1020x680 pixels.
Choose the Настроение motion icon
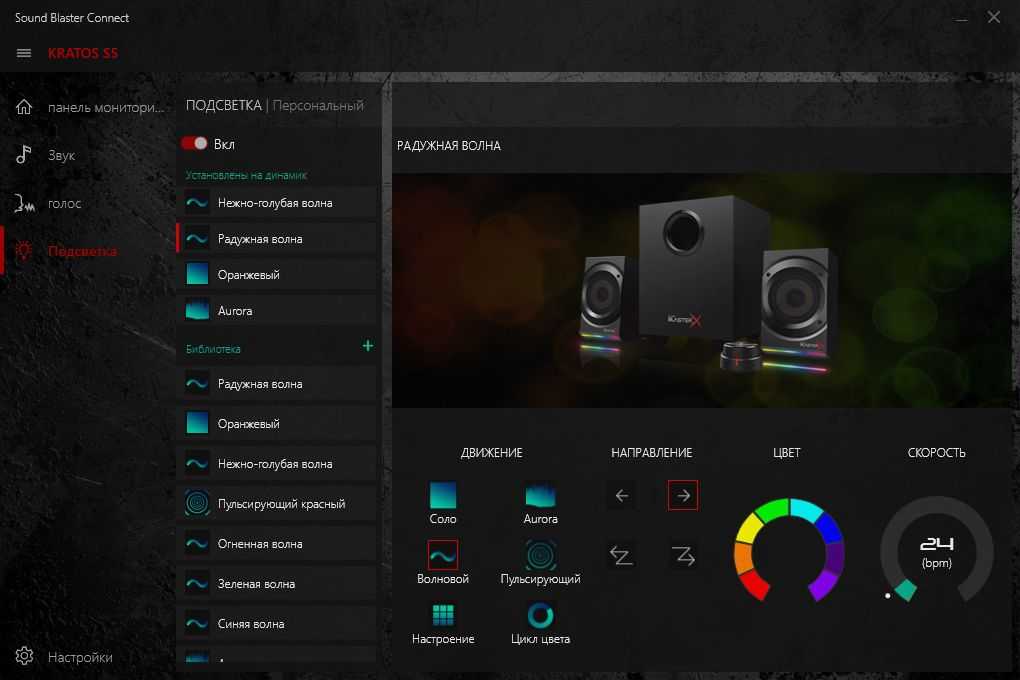coord(443,615)
